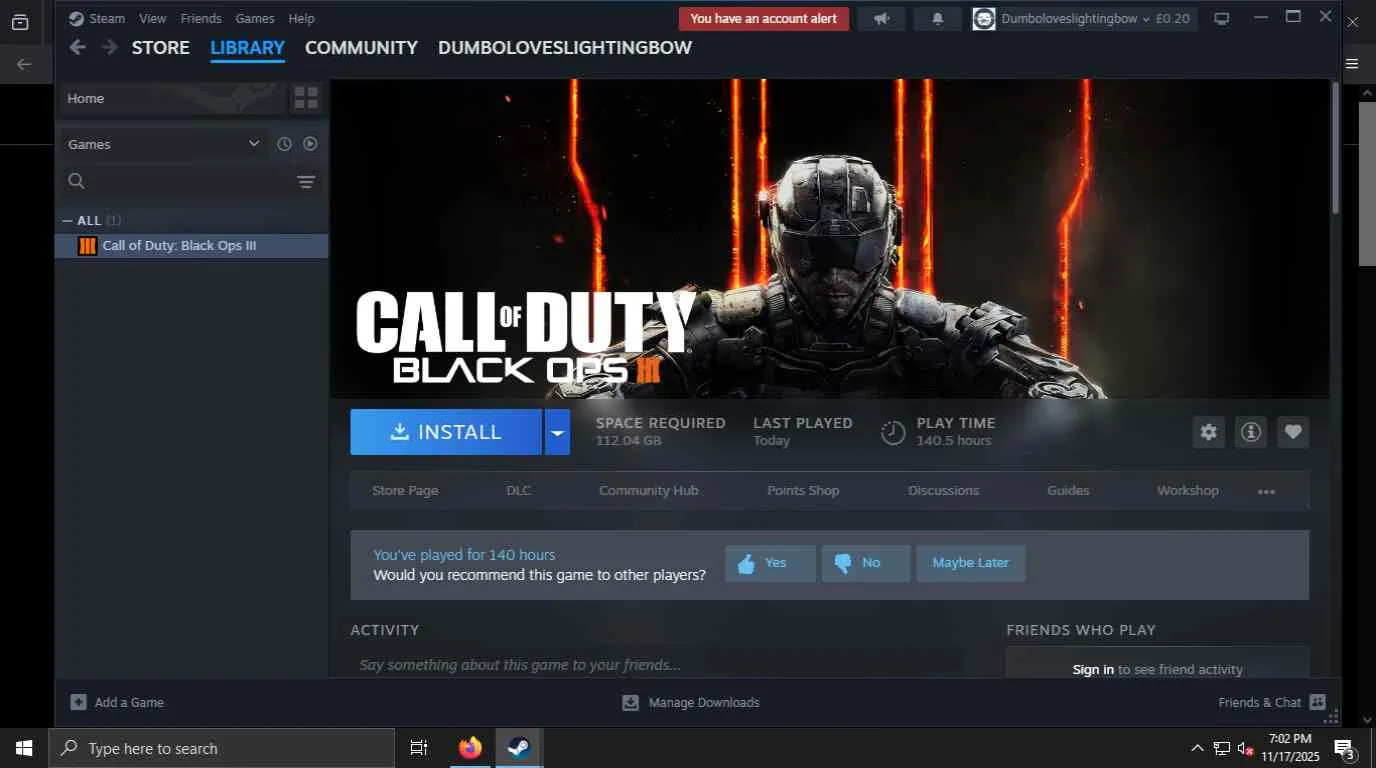This screenshot has width=1376, height=768.
Task: Open the COMMUNITY tab
Action: [361, 48]
